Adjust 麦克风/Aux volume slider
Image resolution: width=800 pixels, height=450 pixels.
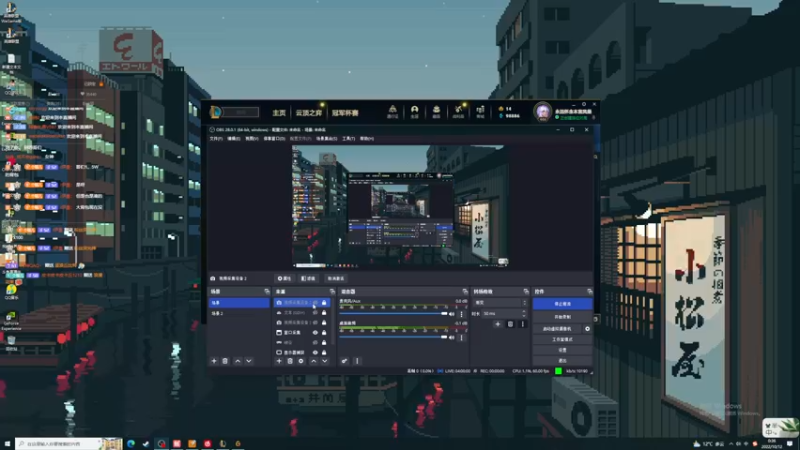tap(393, 314)
